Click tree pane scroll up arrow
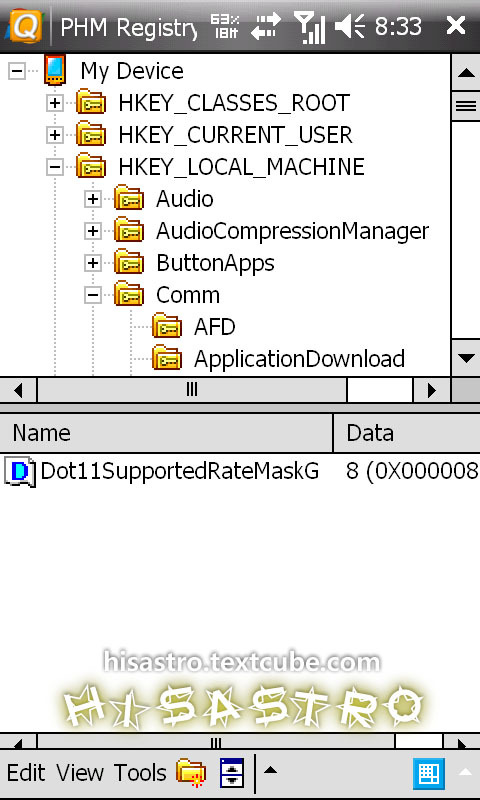Viewport: 480px width, 800px height. [x=466, y=72]
